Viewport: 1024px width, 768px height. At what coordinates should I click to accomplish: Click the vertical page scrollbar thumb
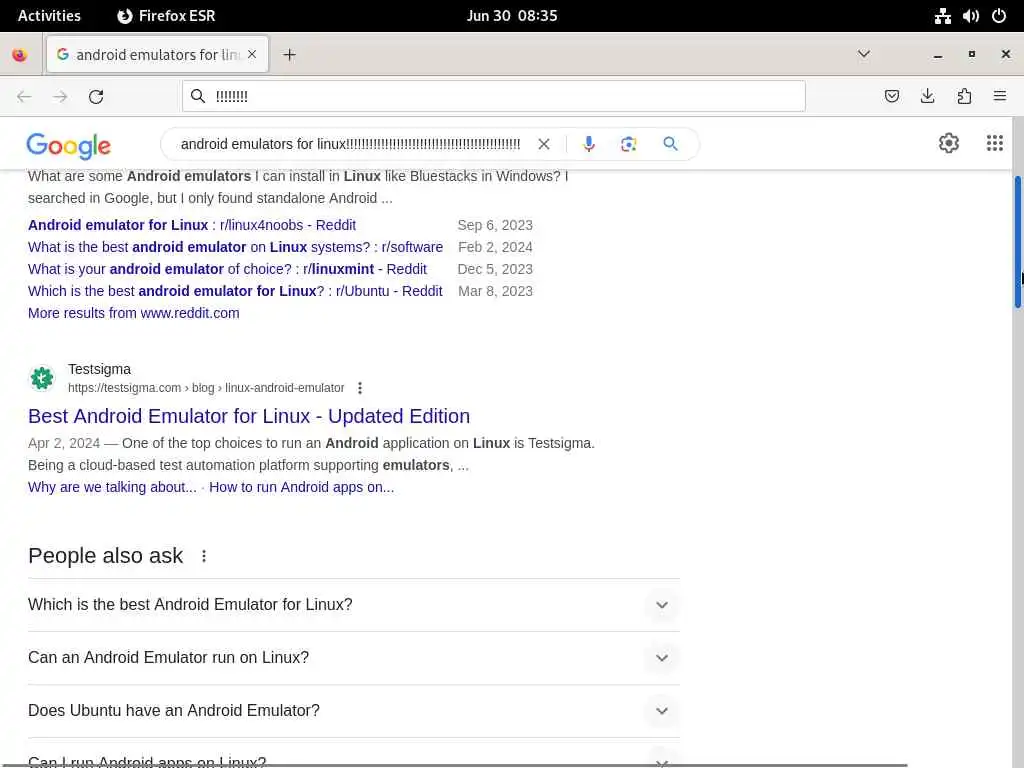(x=1017, y=242)
